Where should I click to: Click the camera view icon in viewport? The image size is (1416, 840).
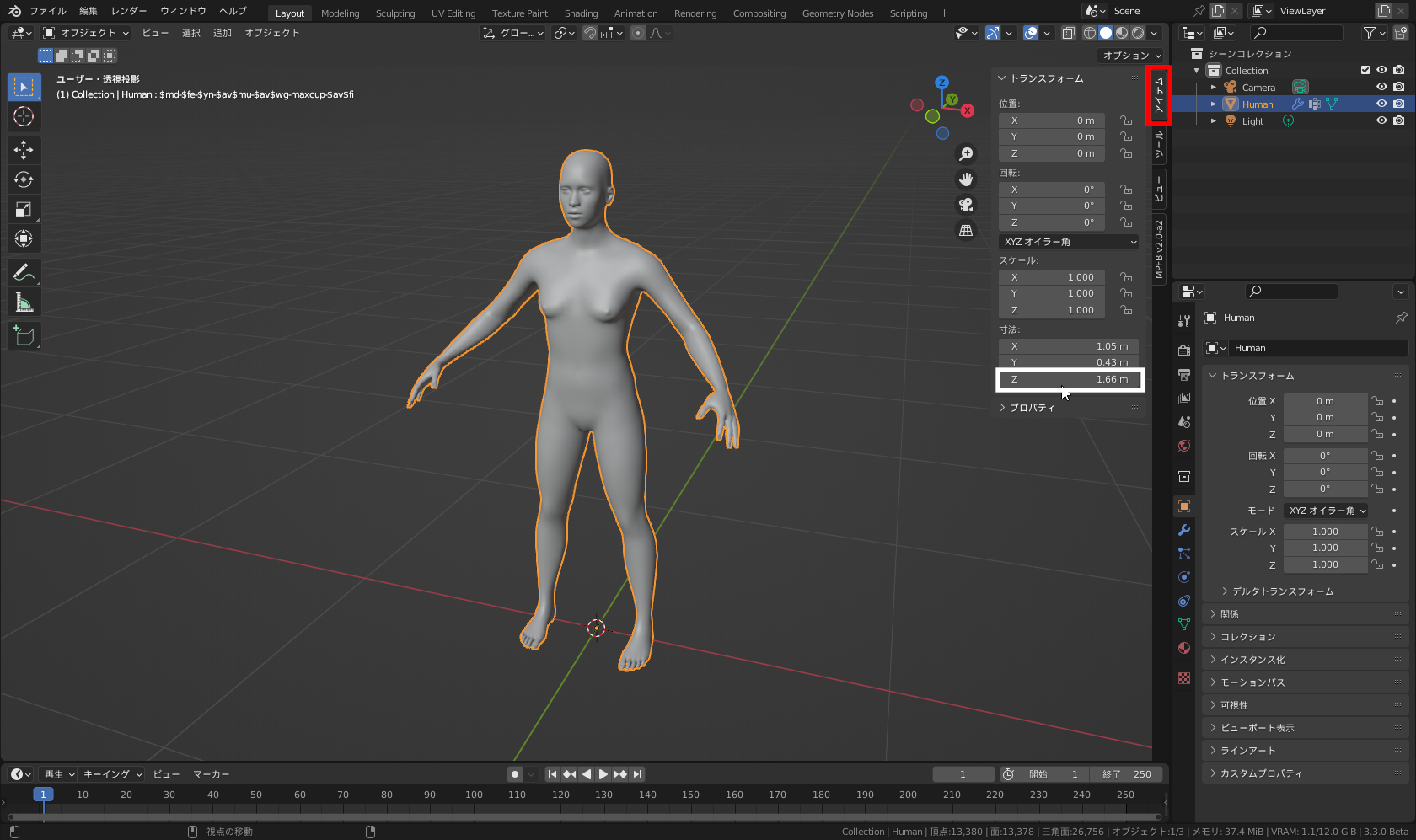[966, 205]
